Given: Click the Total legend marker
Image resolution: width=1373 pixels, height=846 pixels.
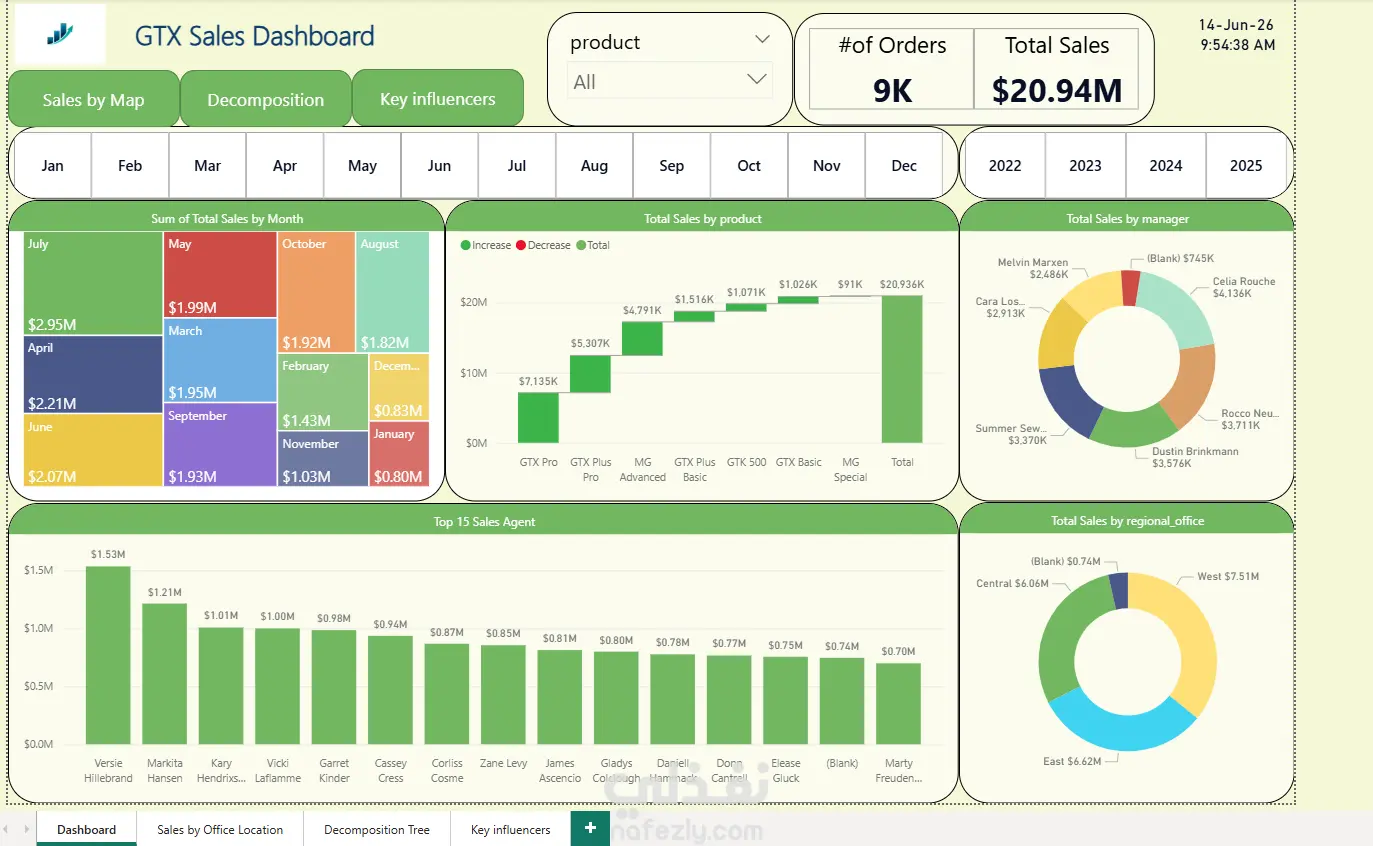Looking at the screenshot, I should click(581, 245).
